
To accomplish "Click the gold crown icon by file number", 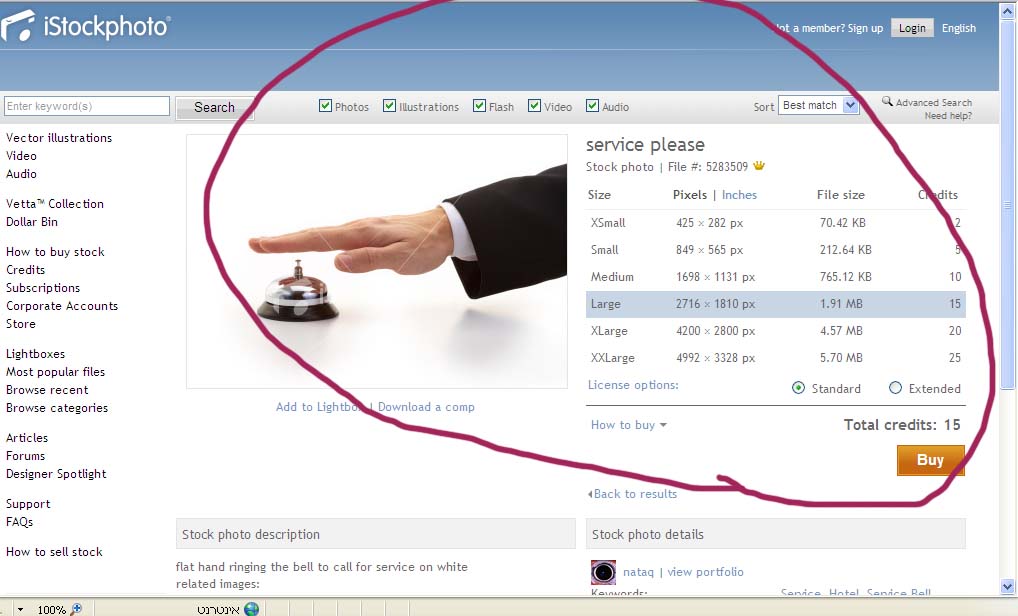I will [x=759, y=166].
